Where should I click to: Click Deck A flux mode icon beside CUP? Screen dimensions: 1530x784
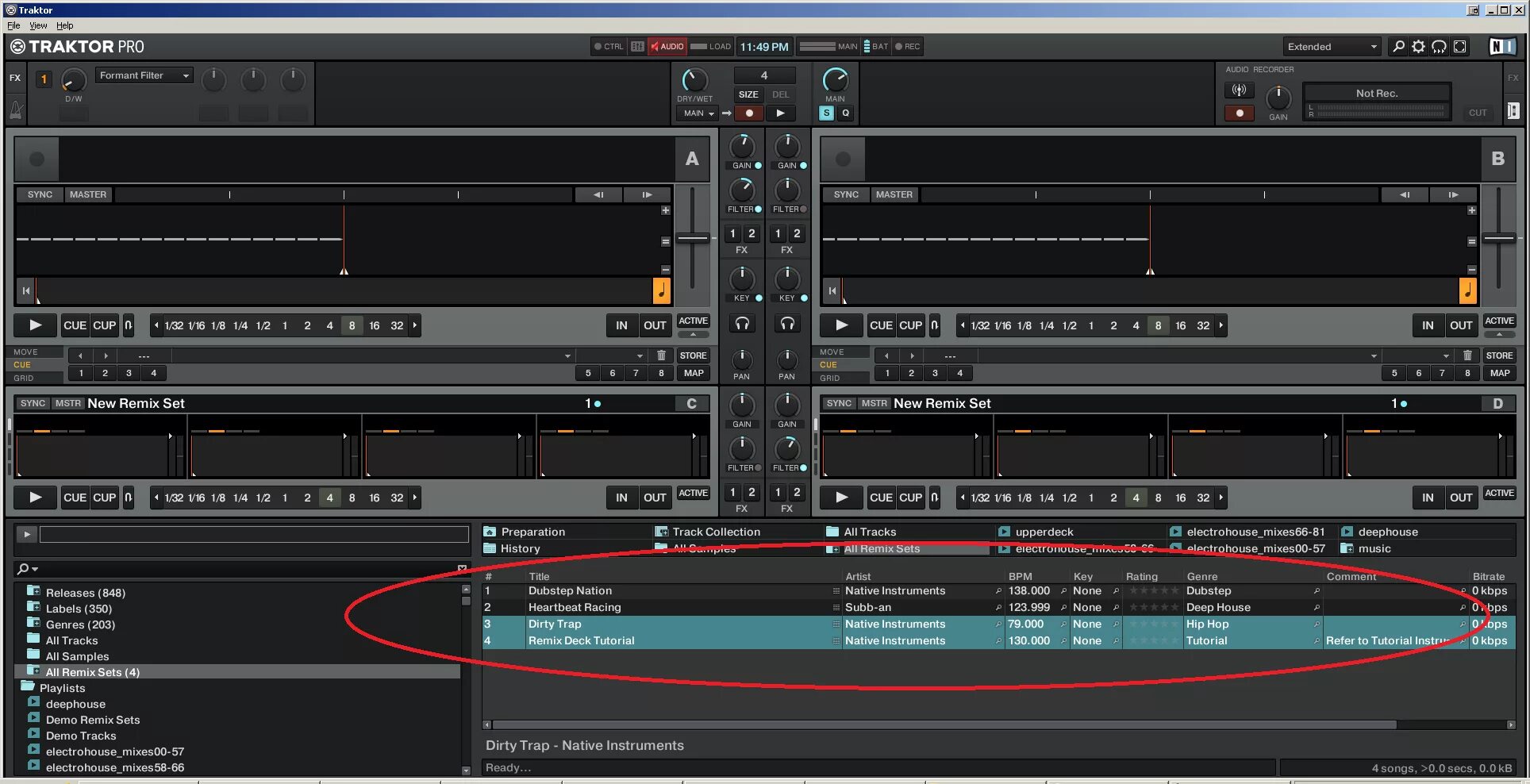click(x=129, y=325)
